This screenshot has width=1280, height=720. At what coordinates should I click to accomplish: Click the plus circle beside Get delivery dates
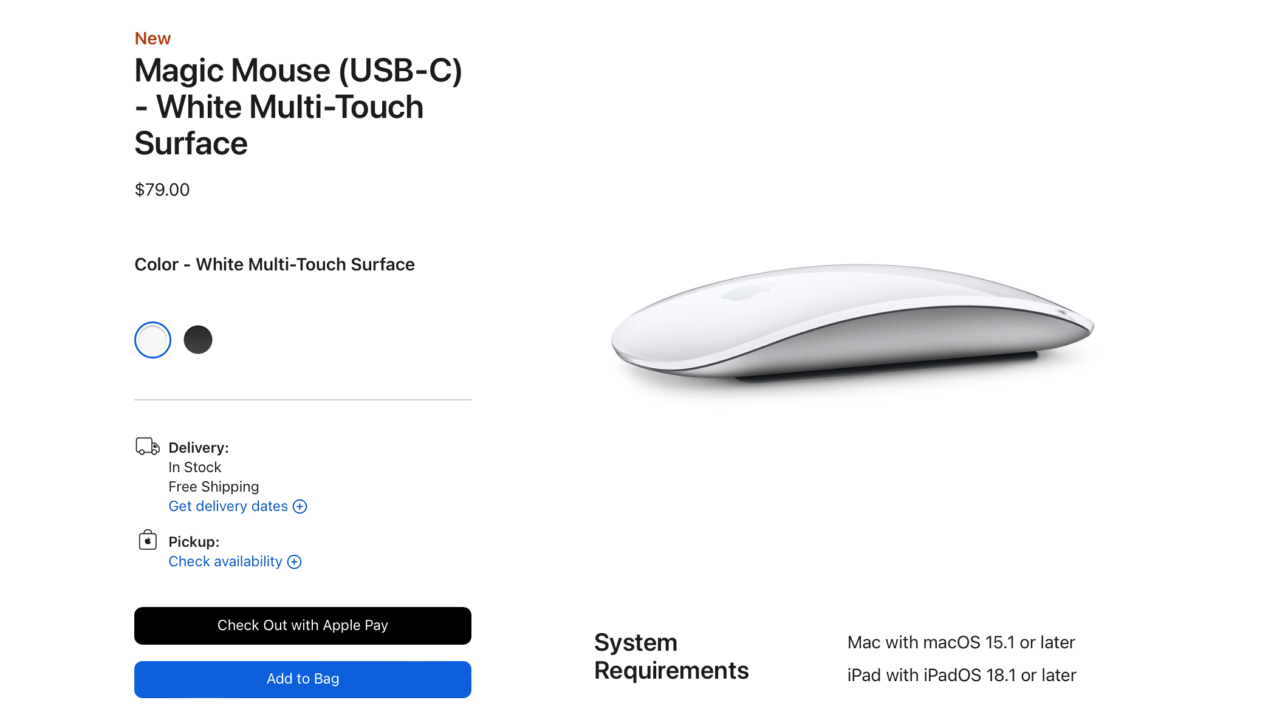(300, 507)
